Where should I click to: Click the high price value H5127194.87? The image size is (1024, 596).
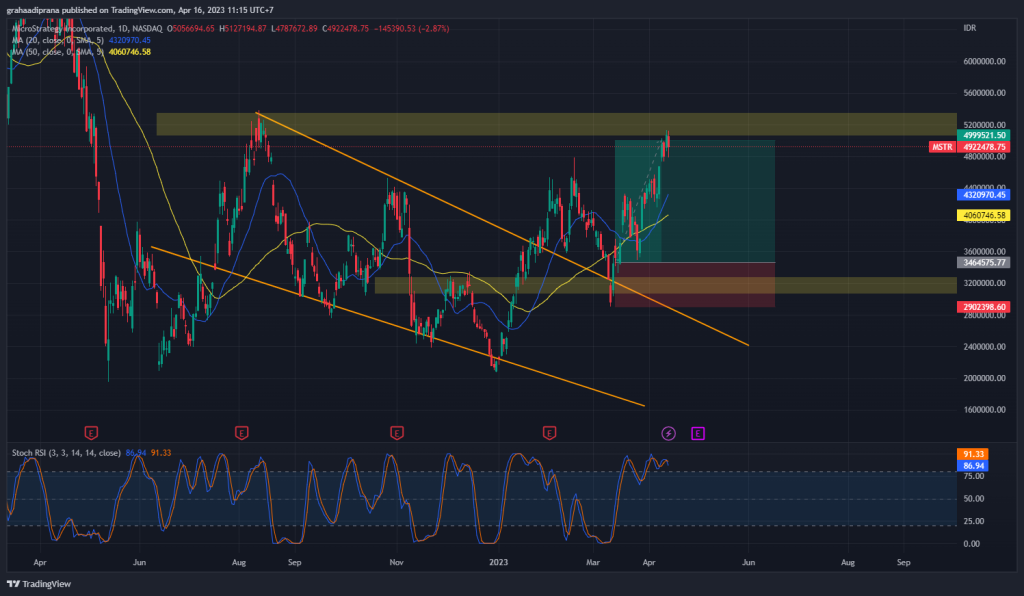click(242, 29)
